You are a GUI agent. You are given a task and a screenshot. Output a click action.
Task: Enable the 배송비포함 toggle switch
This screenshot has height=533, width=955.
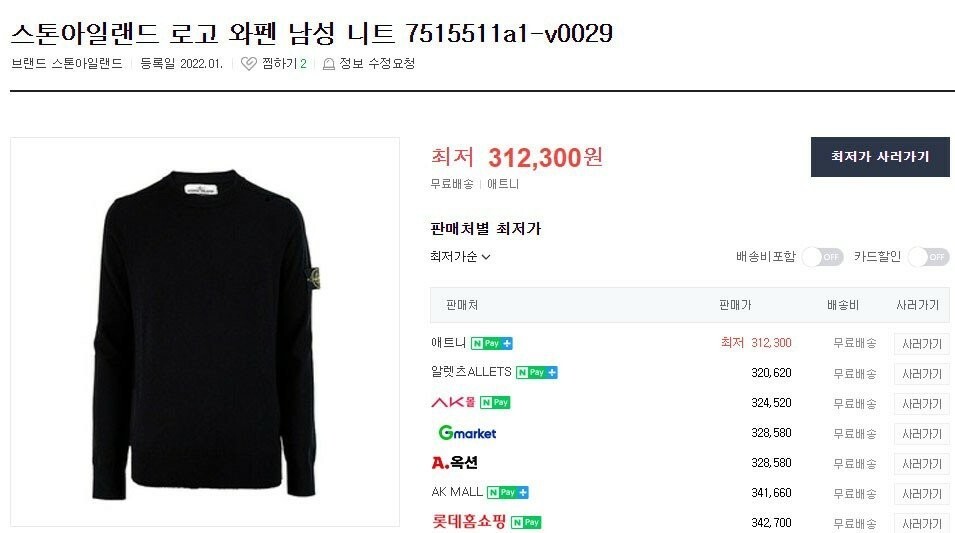tap(822, 257)
